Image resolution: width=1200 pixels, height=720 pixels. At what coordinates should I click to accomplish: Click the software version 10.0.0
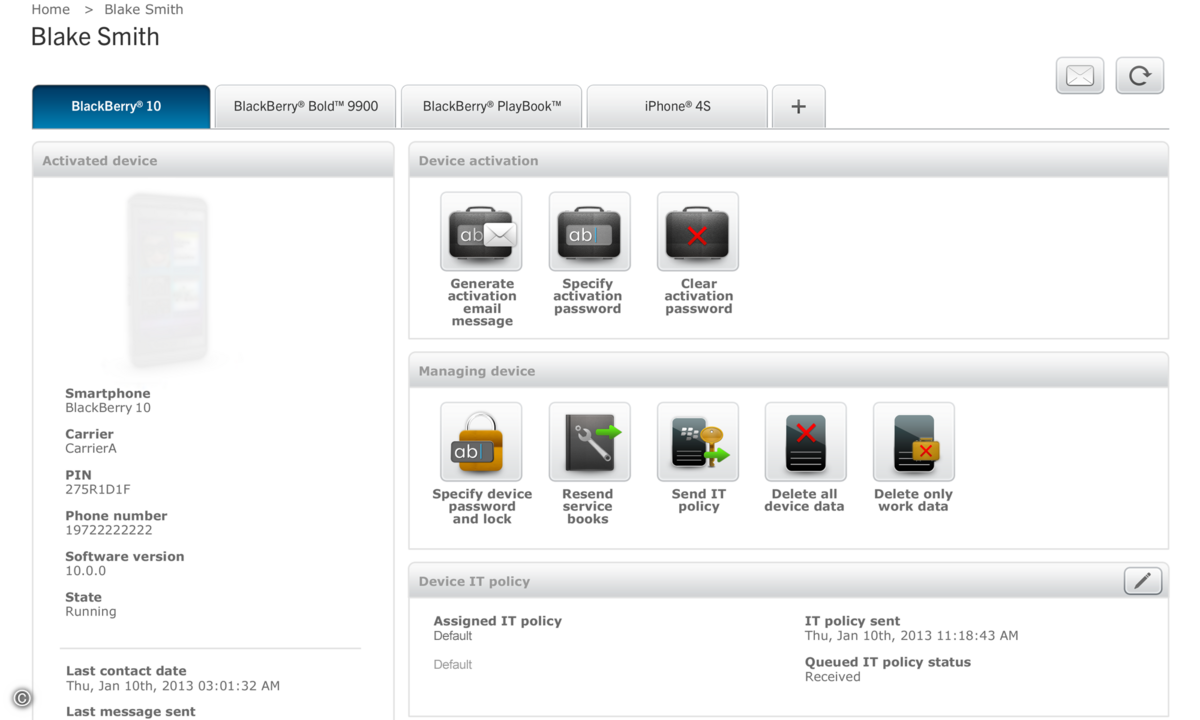(85, 571)
